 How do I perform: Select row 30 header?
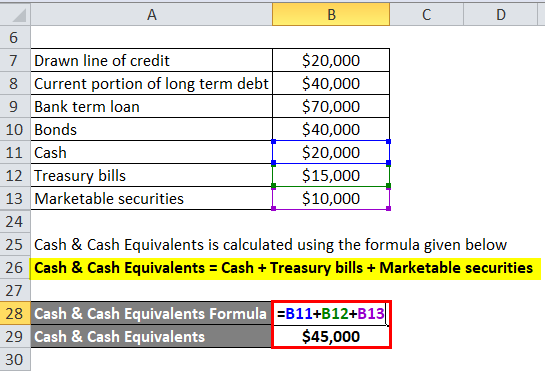[15, 359]
